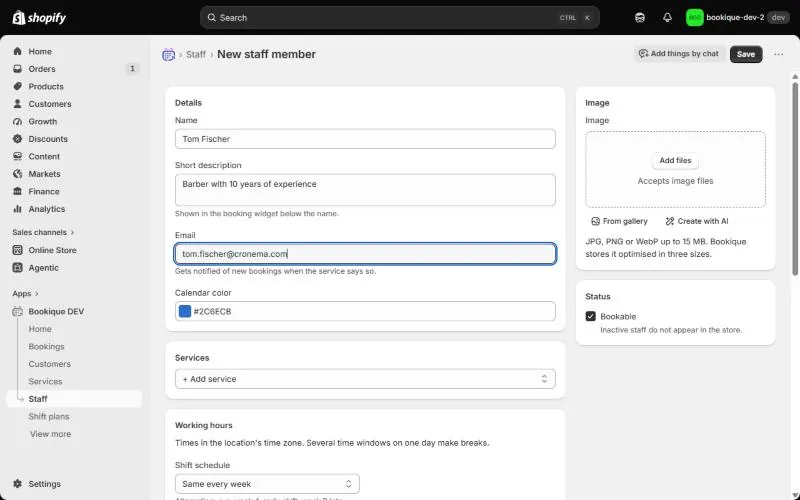Click the Email input field
800x500 pixels.
pyautogui.click(x=365, y=254)
